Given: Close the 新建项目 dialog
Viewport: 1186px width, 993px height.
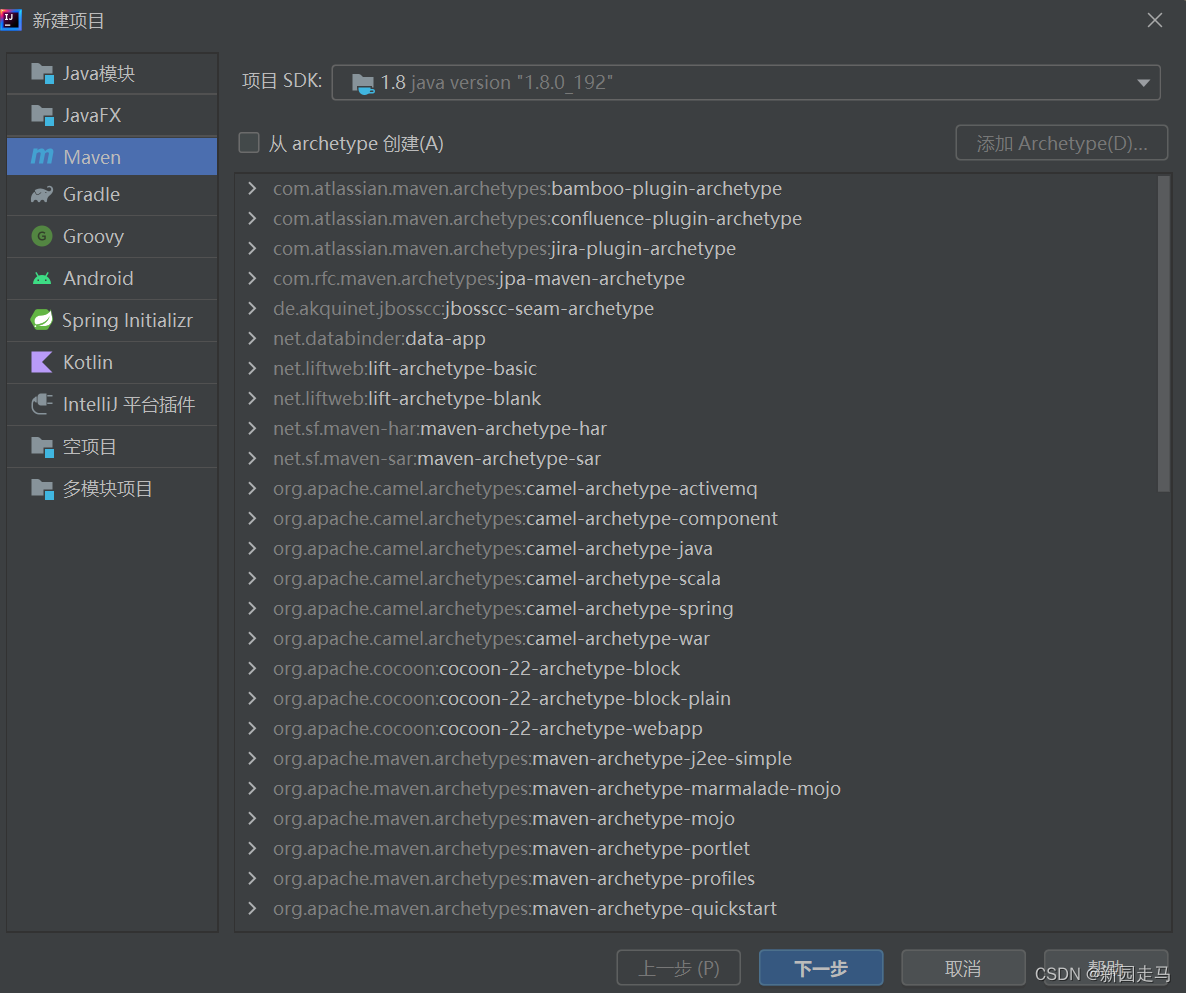Looking at the screenshot, I should pyautogui.click(x=1154, y=20).
